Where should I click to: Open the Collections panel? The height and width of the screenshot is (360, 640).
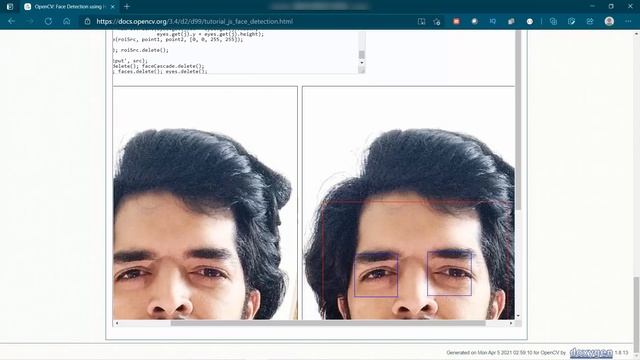(x=553, y=21)
